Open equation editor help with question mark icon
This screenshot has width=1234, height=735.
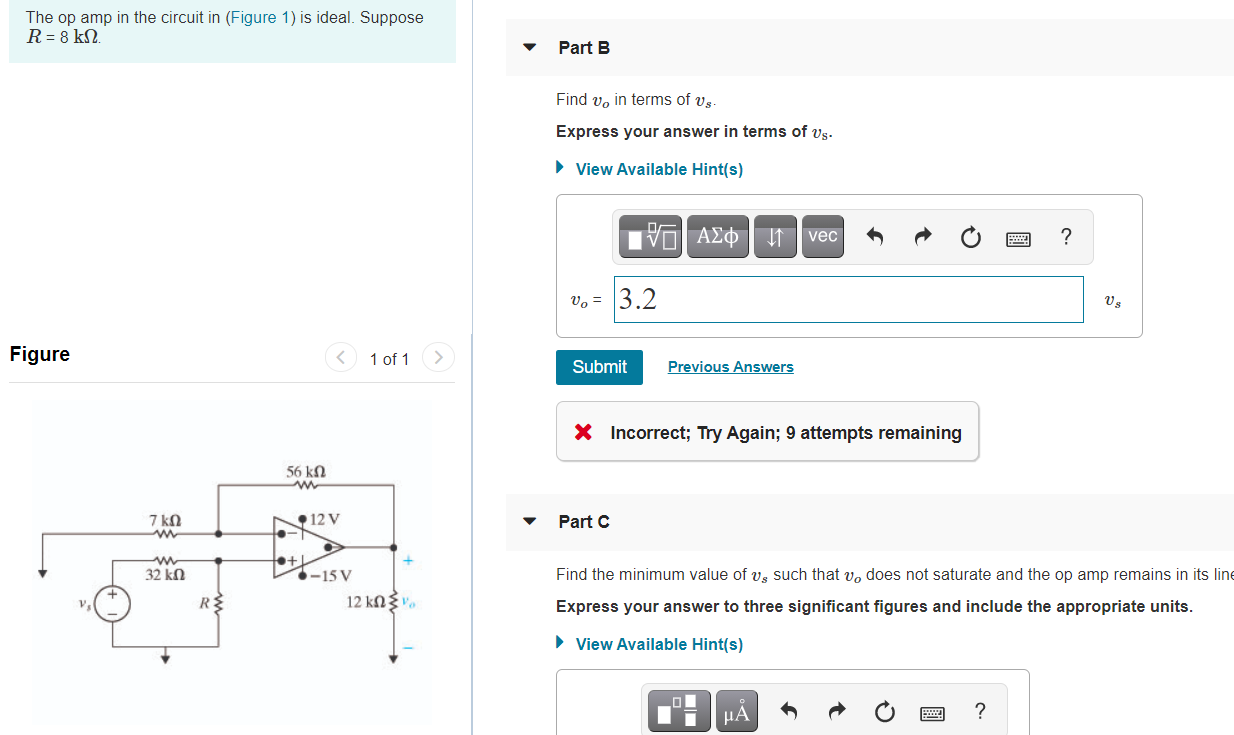coord(1066,237)
